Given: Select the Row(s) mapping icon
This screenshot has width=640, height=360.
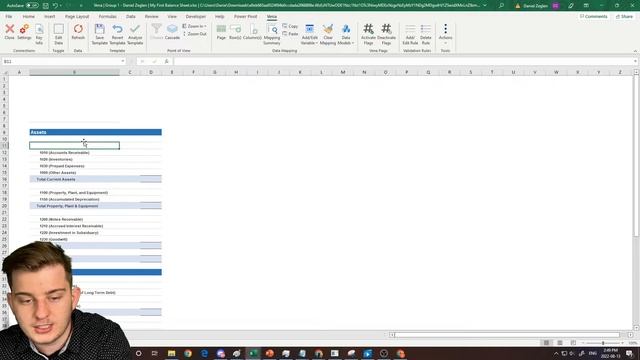Looking at the screenshot, I should tap(235, 32).
